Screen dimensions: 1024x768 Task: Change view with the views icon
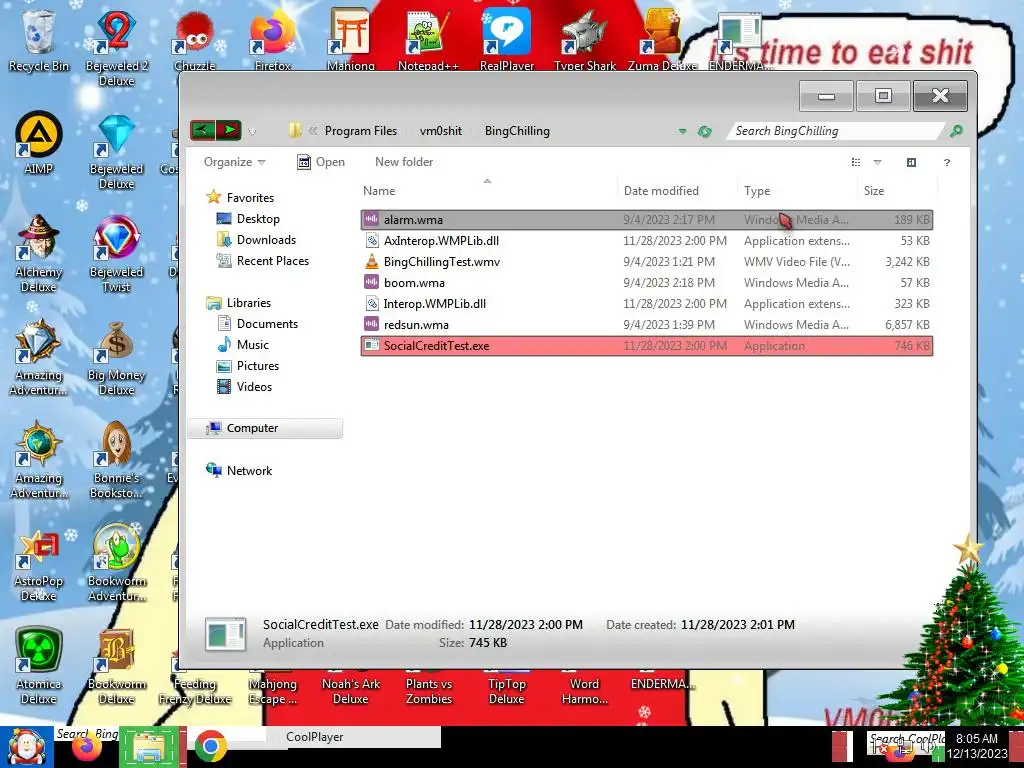pos(856,162)
